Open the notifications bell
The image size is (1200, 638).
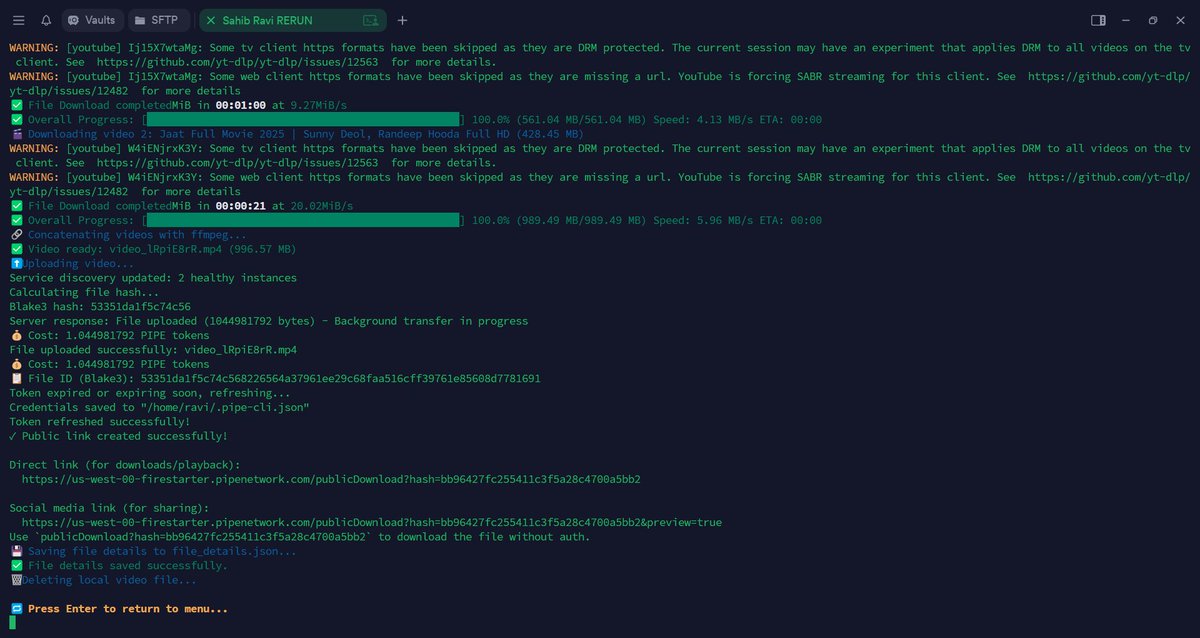[x=46, y=20]
